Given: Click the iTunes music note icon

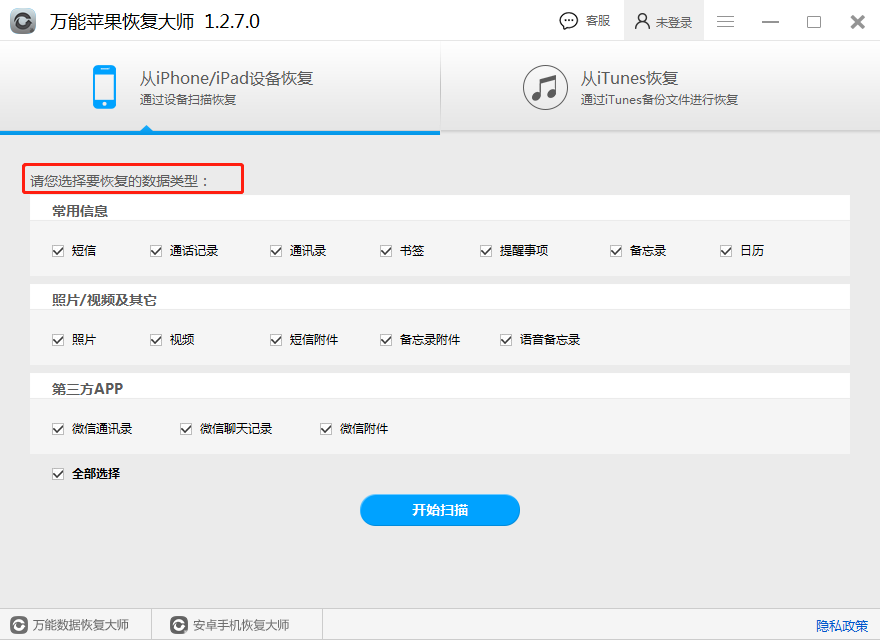Looking at the screenshot, I should point(545,88).
